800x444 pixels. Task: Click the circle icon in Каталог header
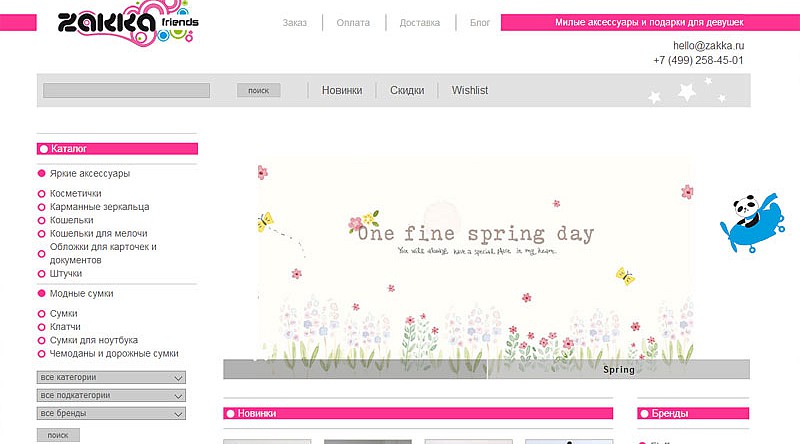point(44,149)
